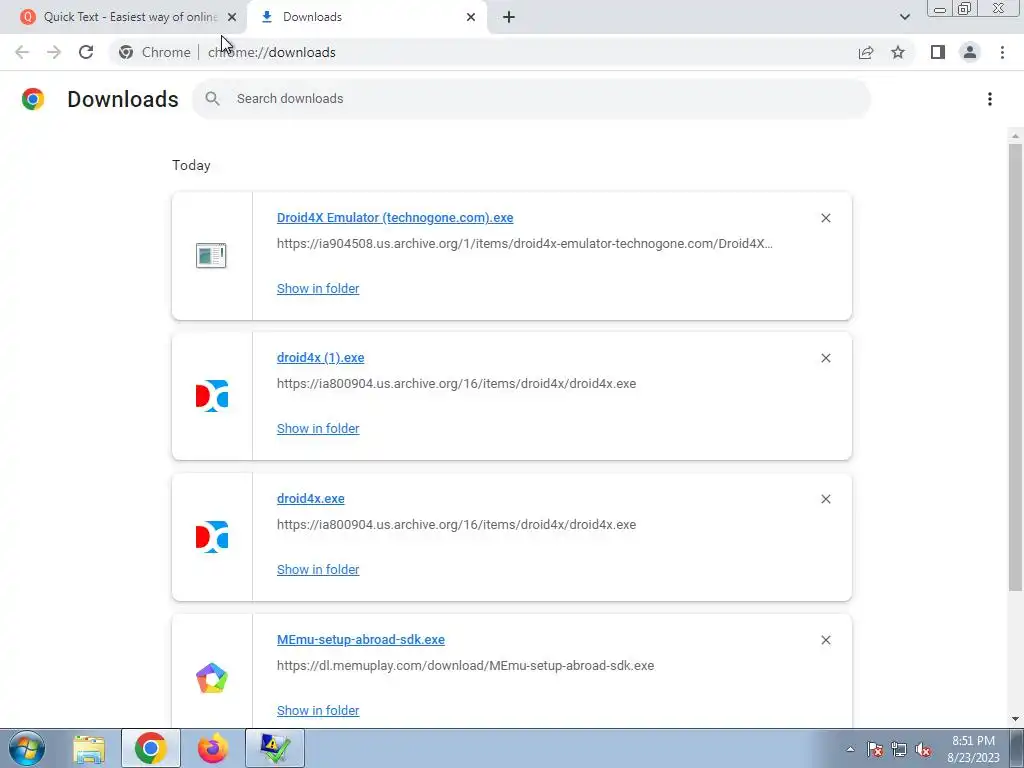Share this page icon in address bar
This screenshot has height=768, width=1024.
pyautogui.click(x=866, y=52)
